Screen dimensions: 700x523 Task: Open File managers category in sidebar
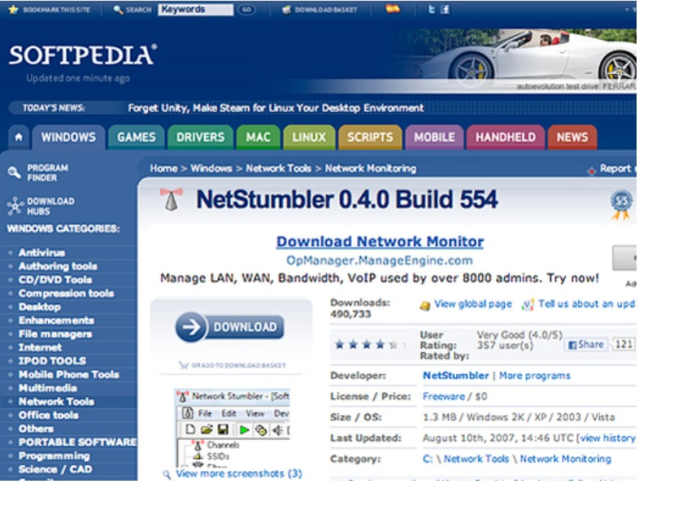coord(55,334)
